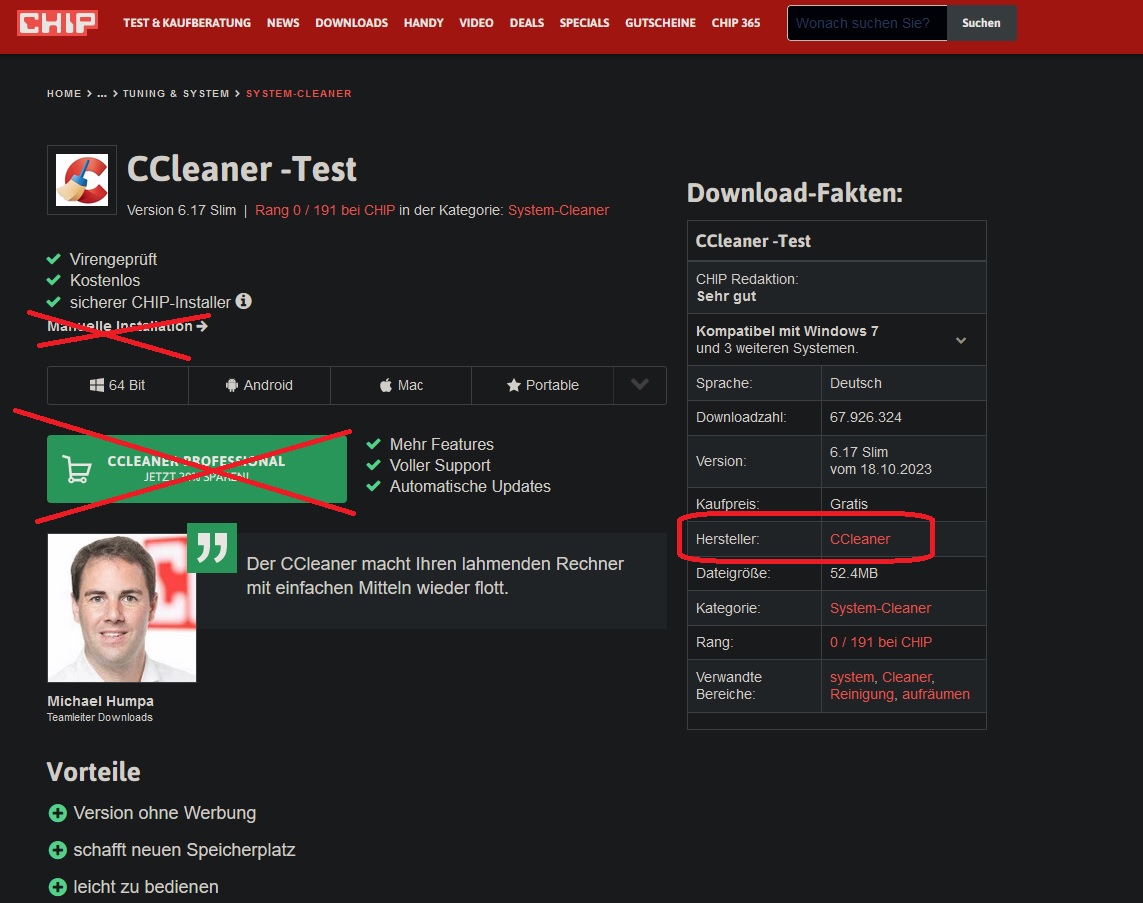Click the star icon in Portable button
Screen dimensions: 1143x903
click(514, 385)
